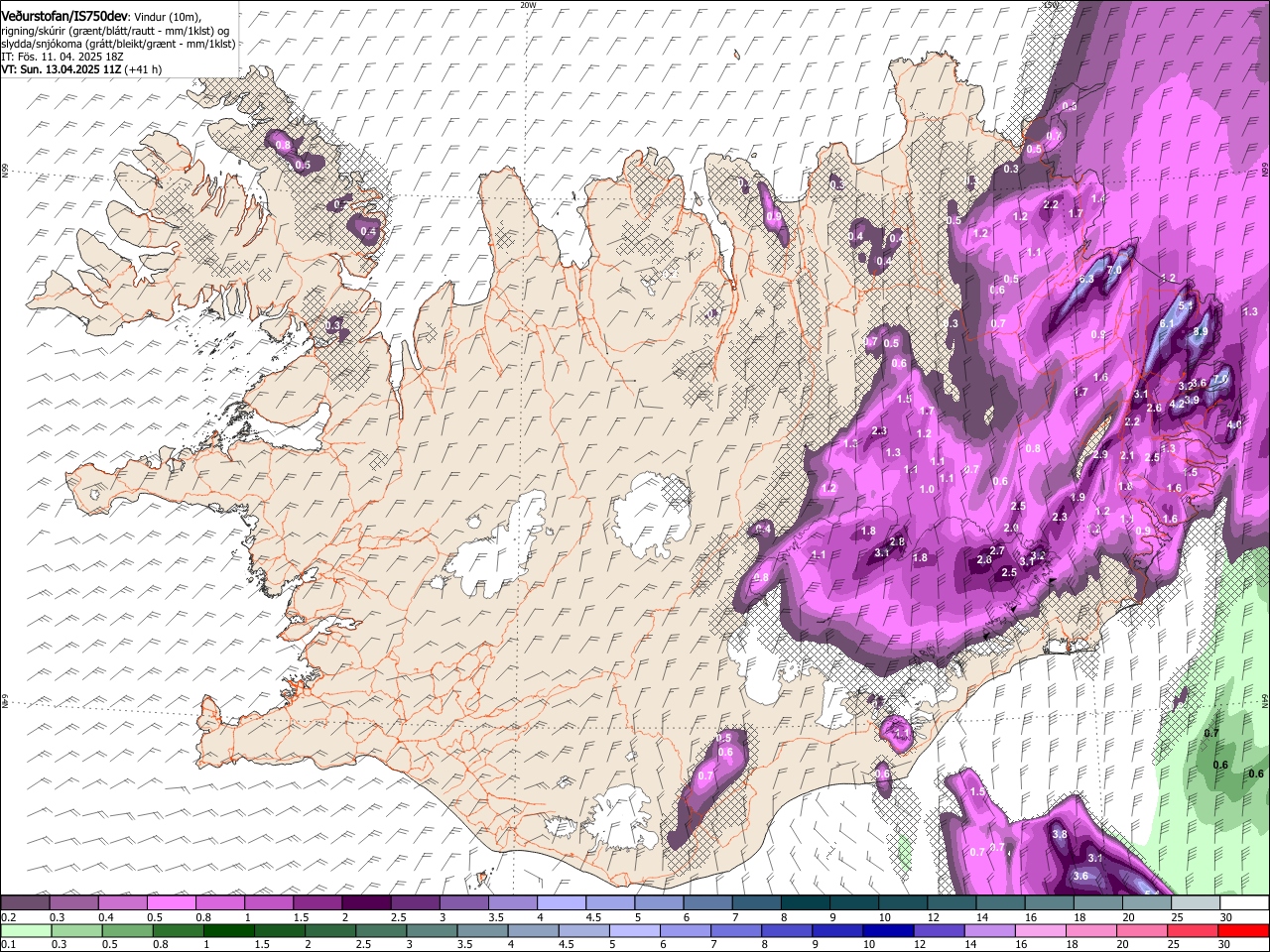Click the 2.7 precipitation value on the map
The height and width of the screenshot is (952, 1270).
click(998, 551)
